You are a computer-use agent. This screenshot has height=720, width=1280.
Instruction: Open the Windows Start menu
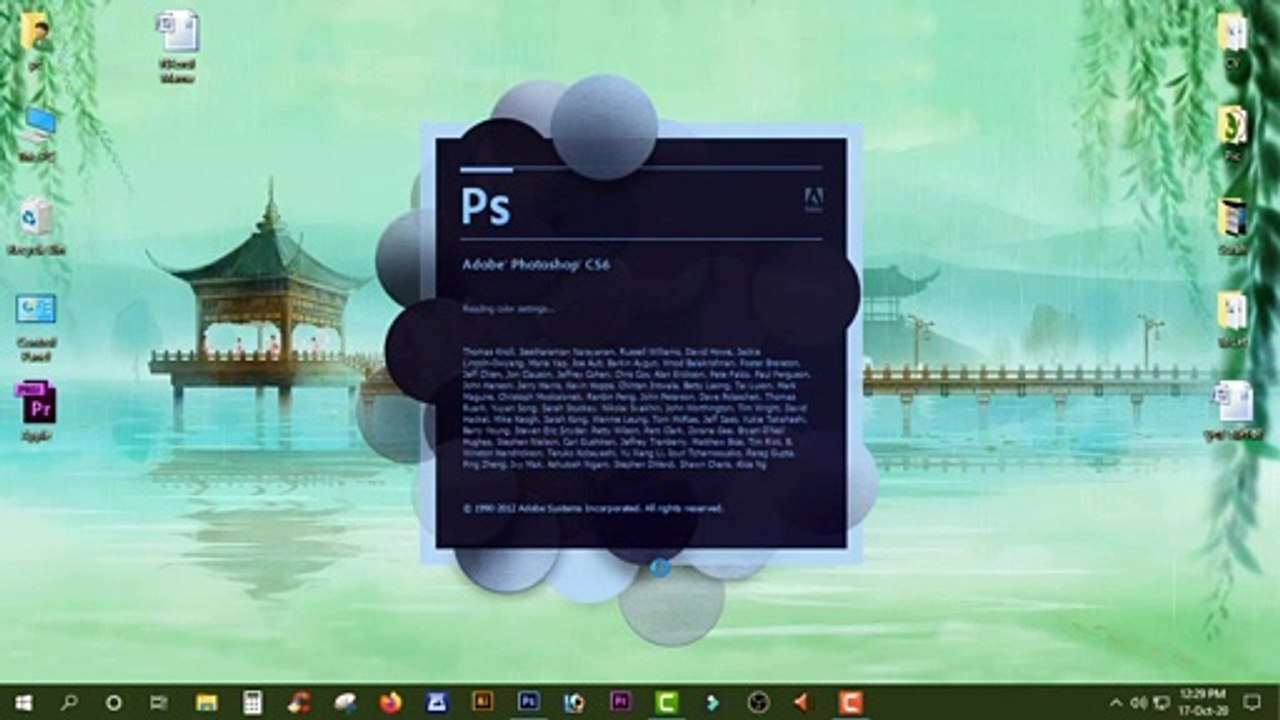click(x=22, y=703)
